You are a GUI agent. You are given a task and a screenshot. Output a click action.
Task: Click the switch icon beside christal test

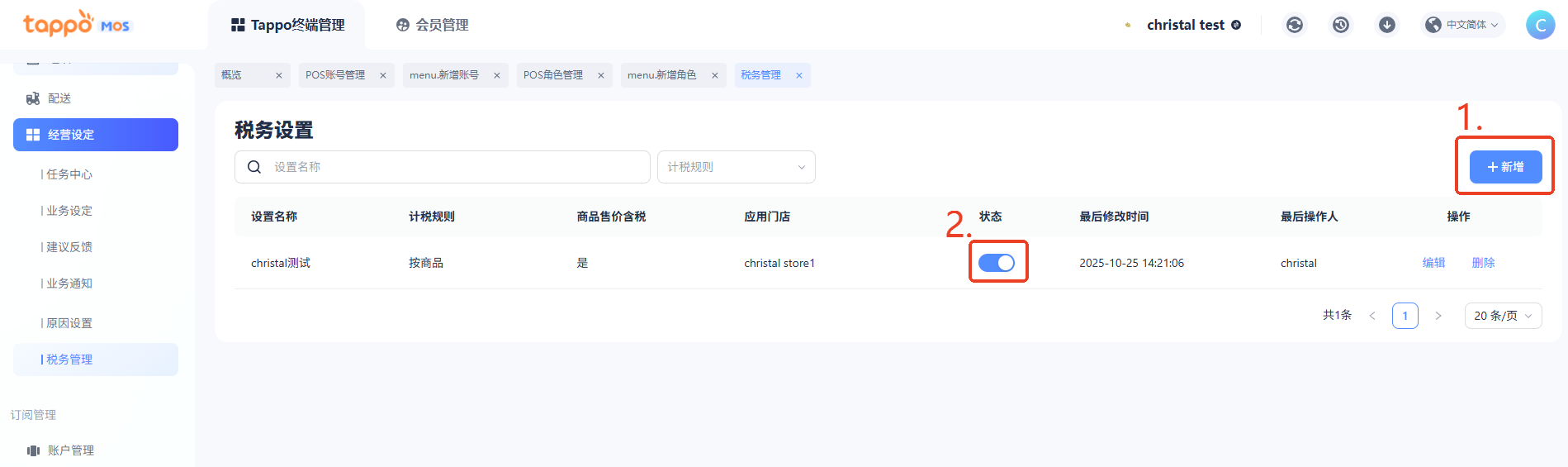1236,25
